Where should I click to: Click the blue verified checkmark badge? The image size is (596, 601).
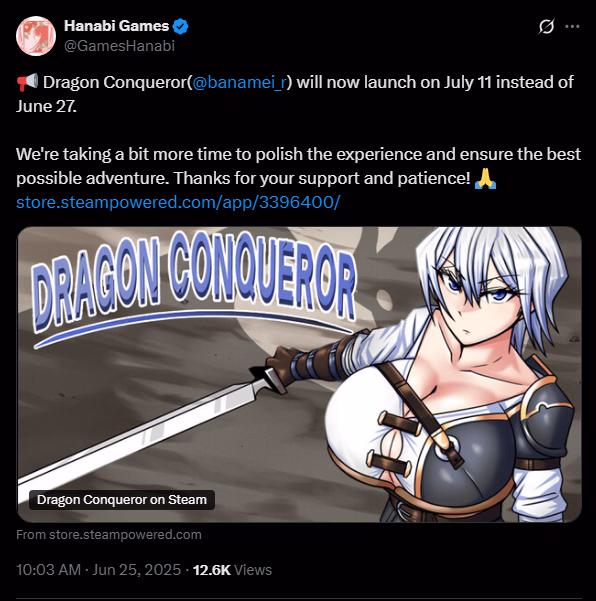click(180, 26)
